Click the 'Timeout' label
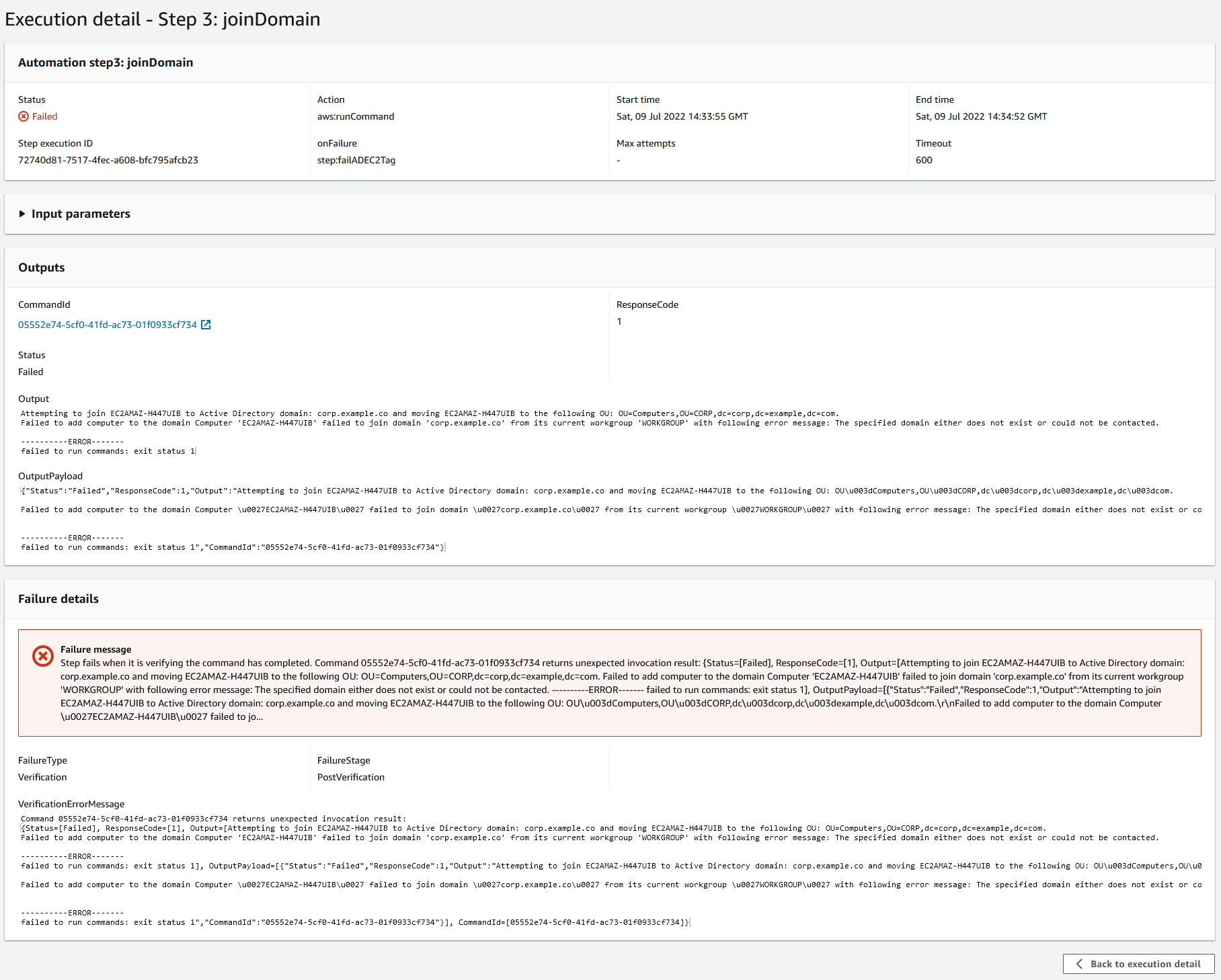Screen dimensions: 1221x980 (x=934, y=143)
